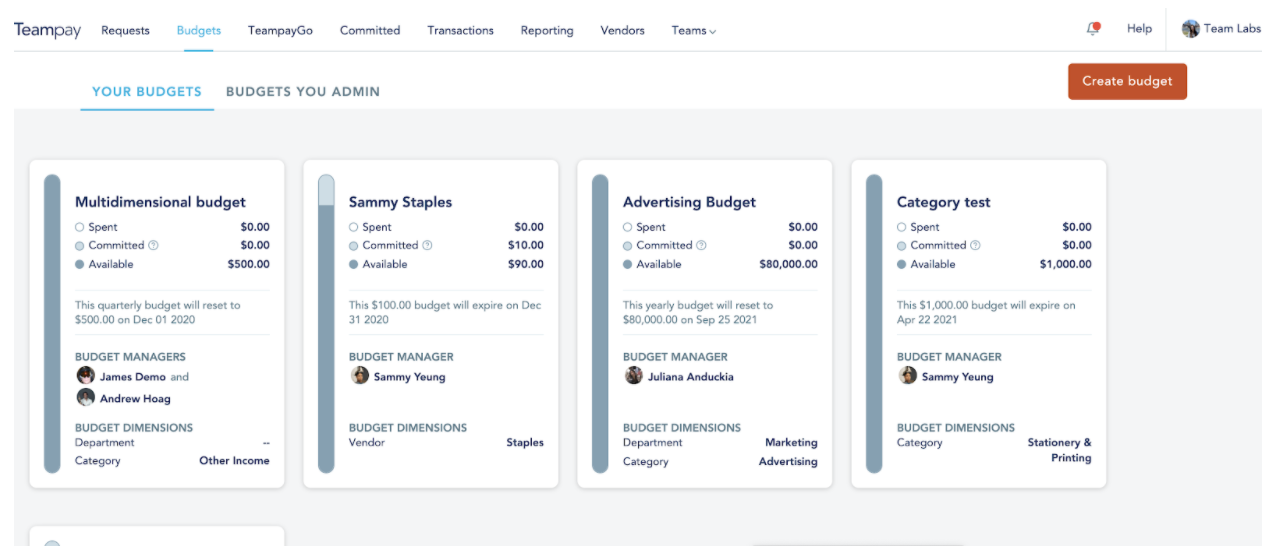This screenshot has width=1268, height=550.
Task: Click the Committed help icon on Category test card
Action: [976, 245]
